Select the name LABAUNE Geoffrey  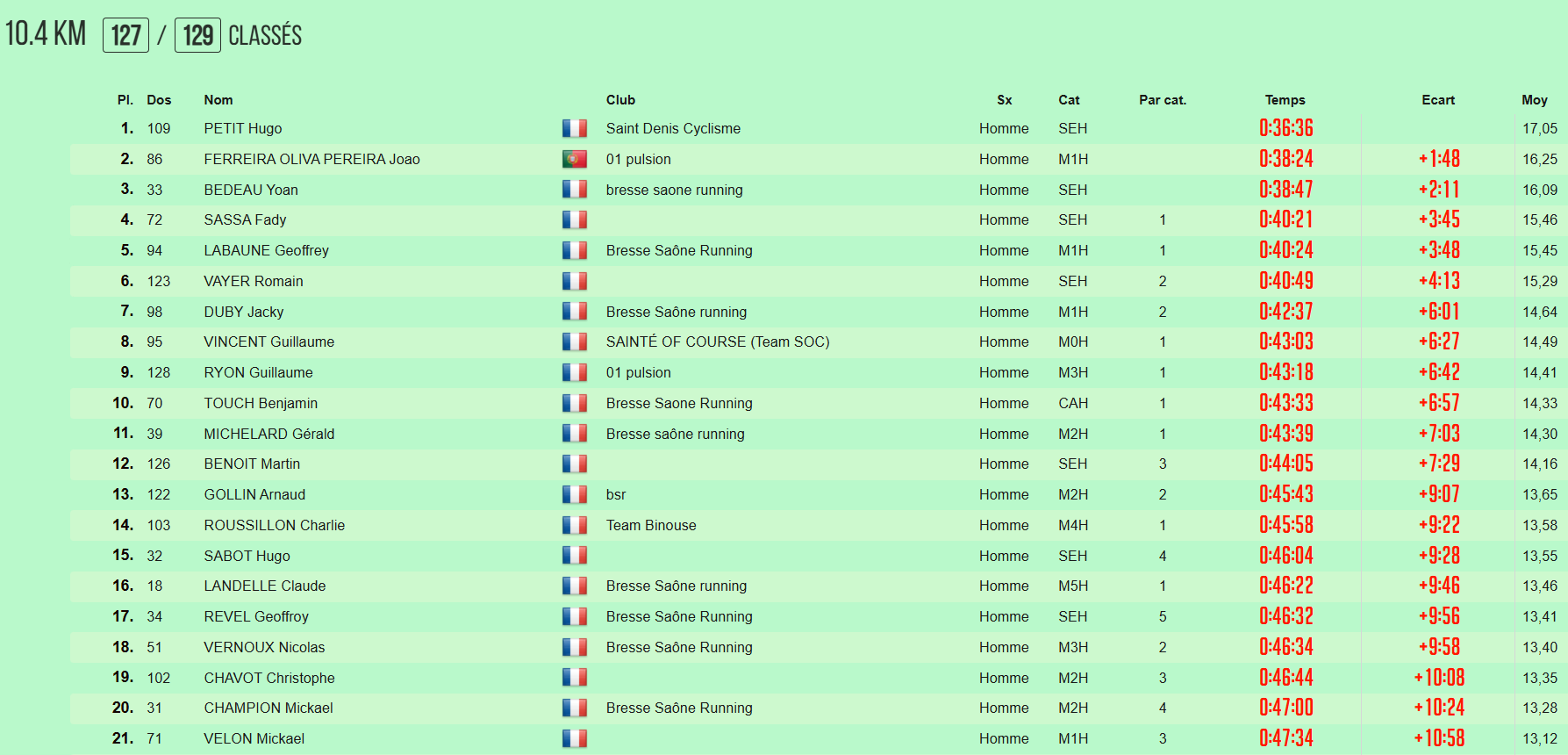point(266,250)
